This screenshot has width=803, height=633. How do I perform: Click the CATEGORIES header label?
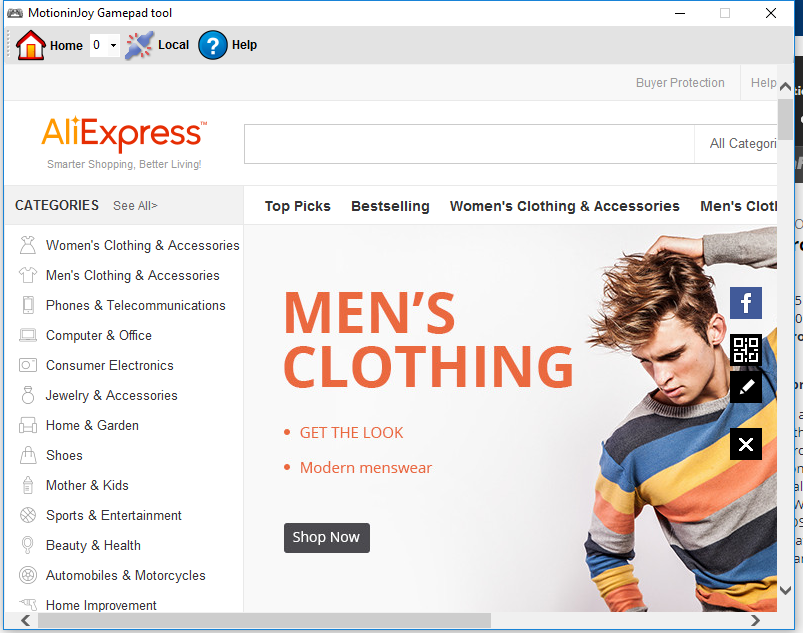click(57, 205)
